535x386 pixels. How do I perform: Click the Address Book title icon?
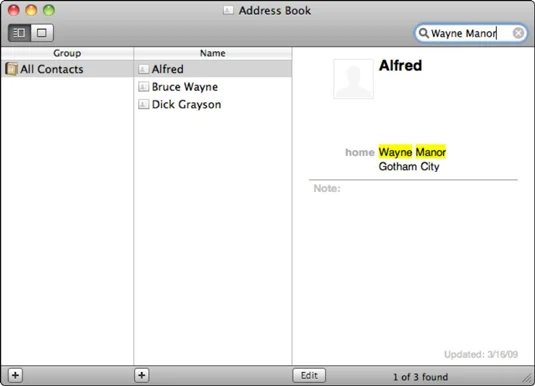[228, 11]
